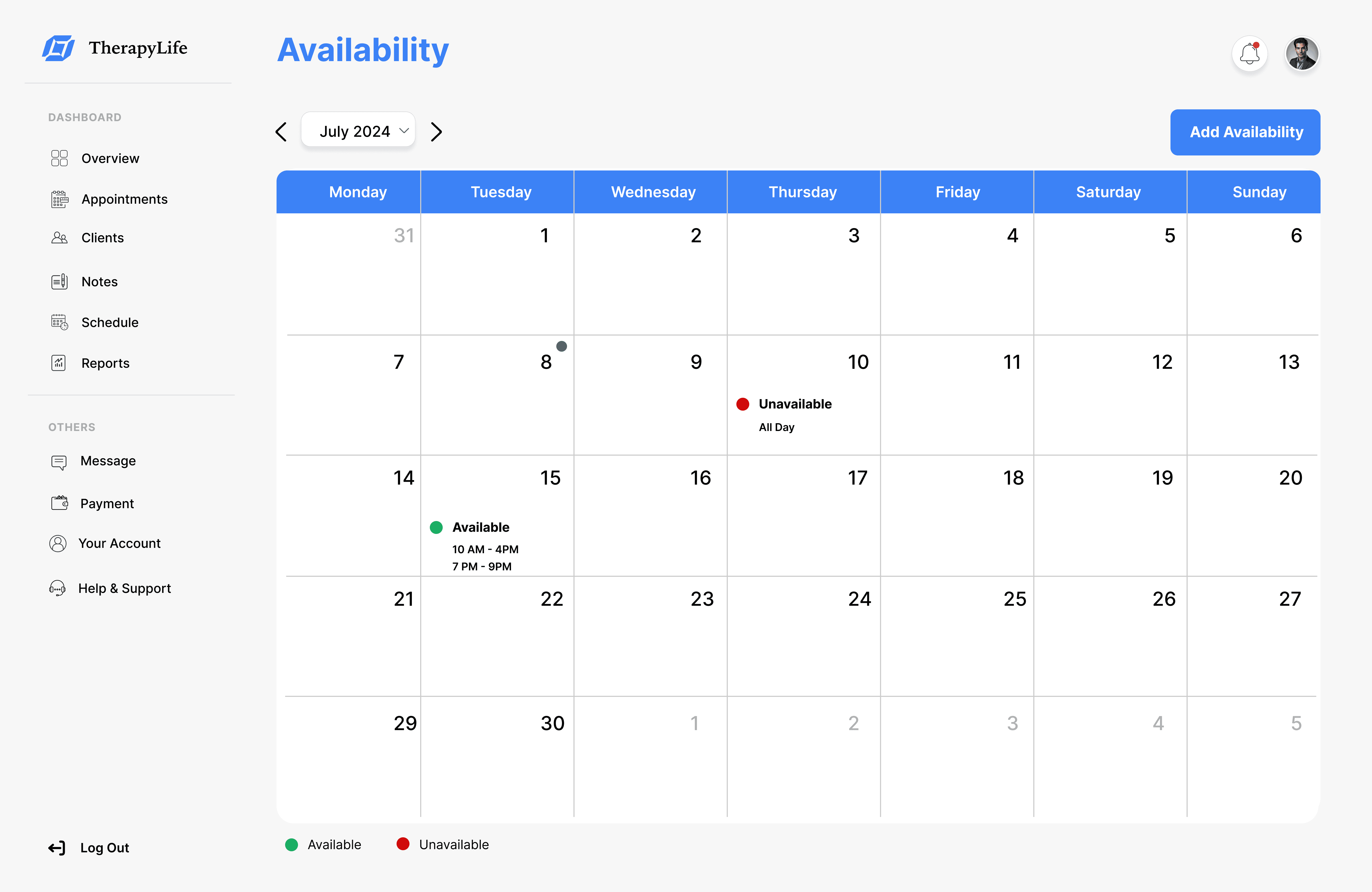The height and width of the screenshot is (892, 1372).
Task: Click the Clients people icon
Action: click(59, 237)
